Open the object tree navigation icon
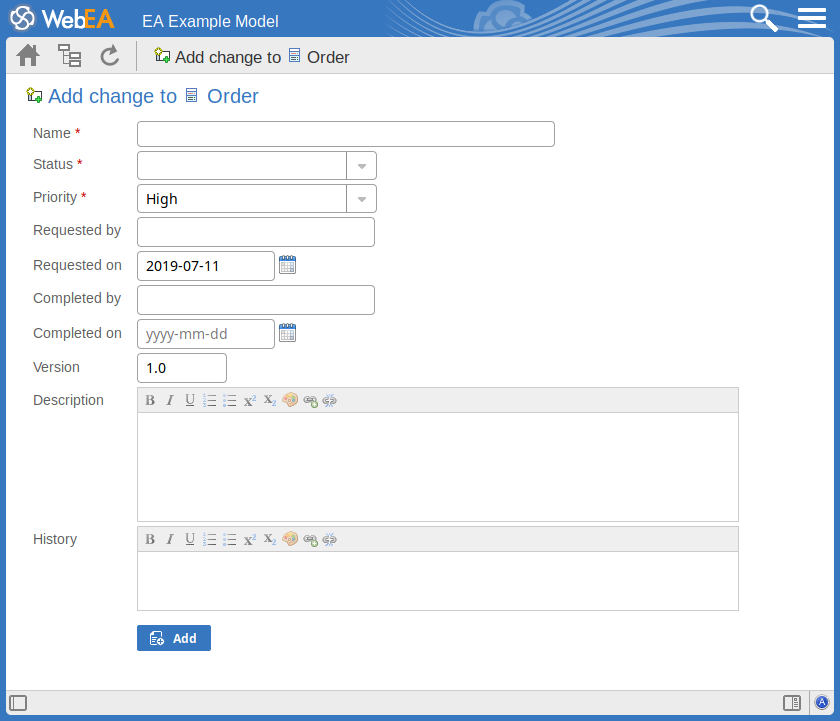The width and height of the screenshot is (840, 721). 69,56
